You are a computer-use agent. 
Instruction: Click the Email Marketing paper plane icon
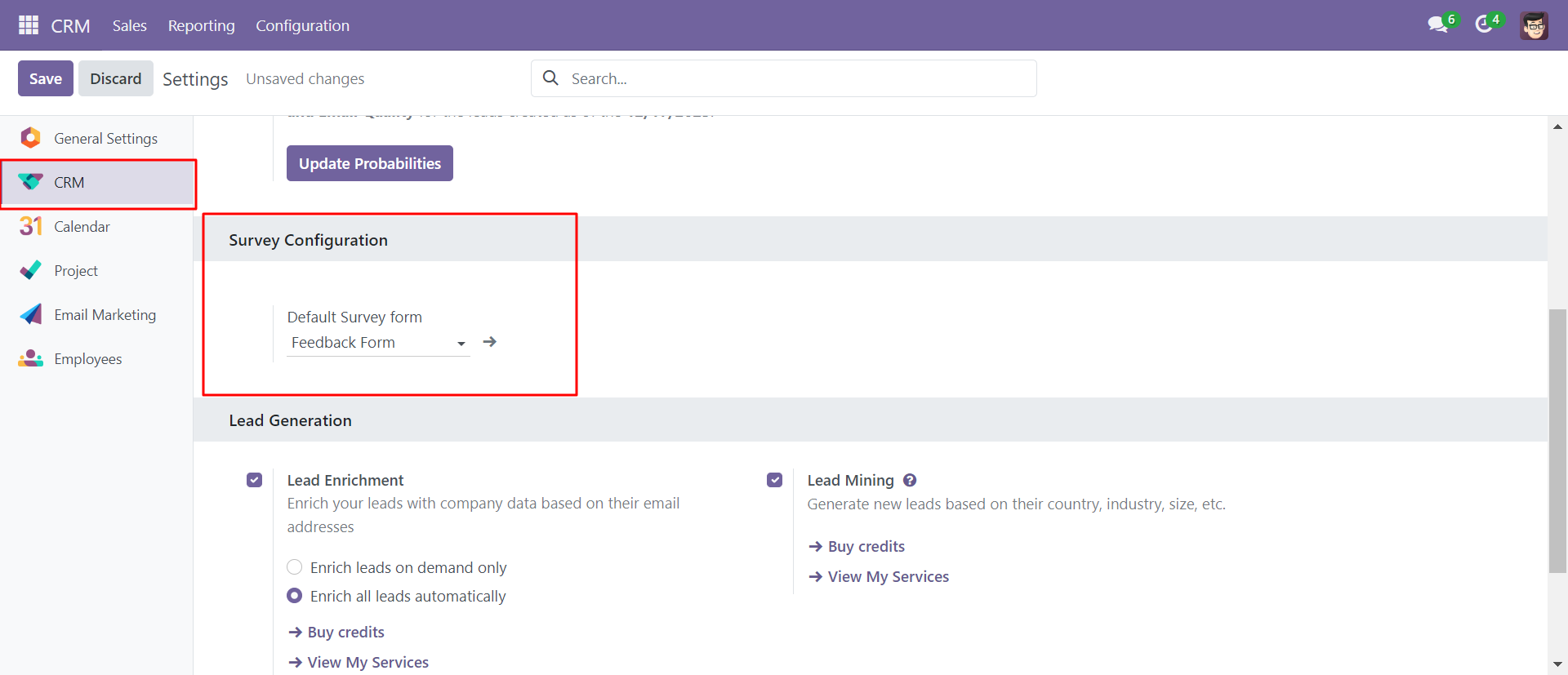(x=31, y=314)
